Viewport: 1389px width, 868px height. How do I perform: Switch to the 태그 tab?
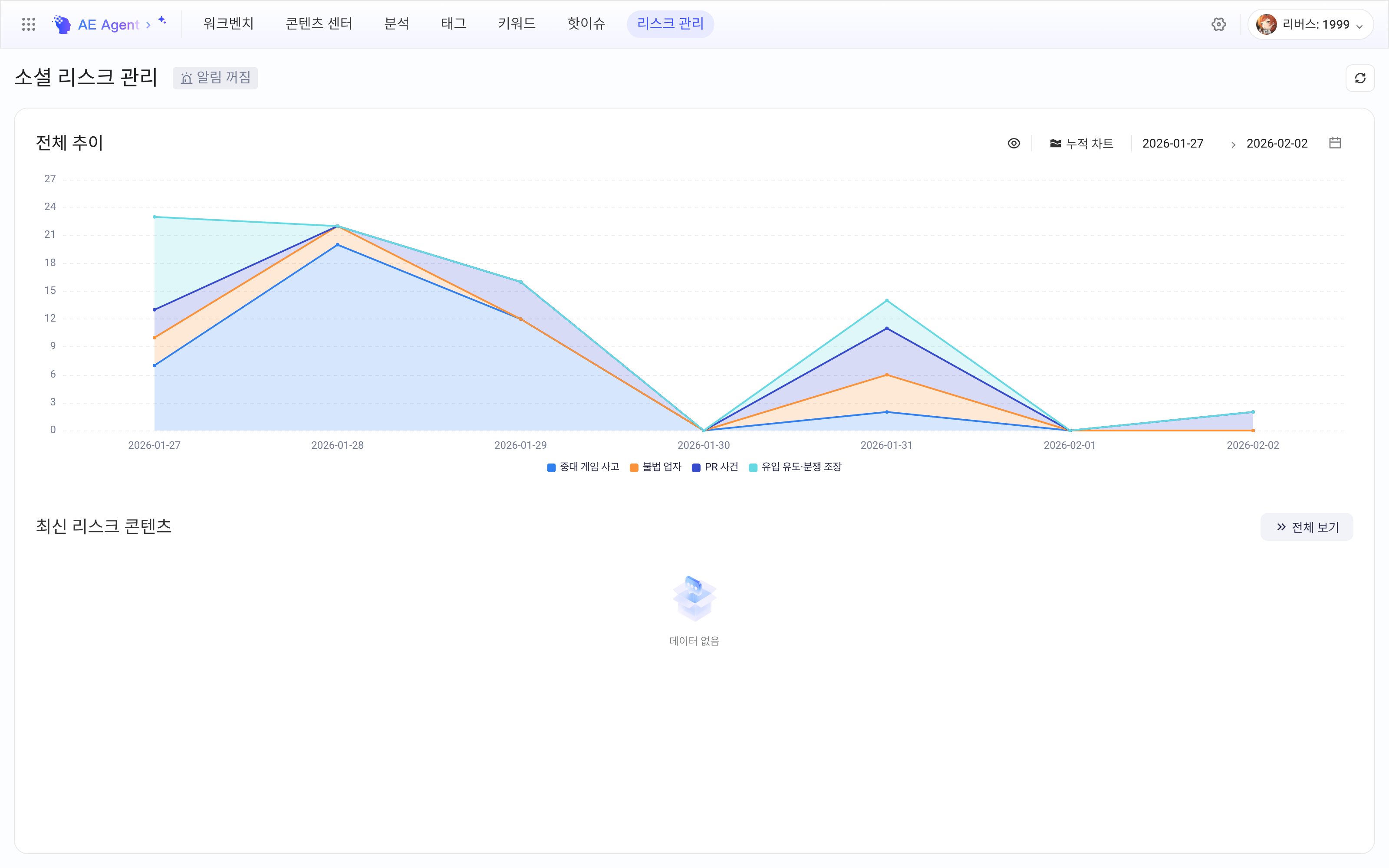454,23
